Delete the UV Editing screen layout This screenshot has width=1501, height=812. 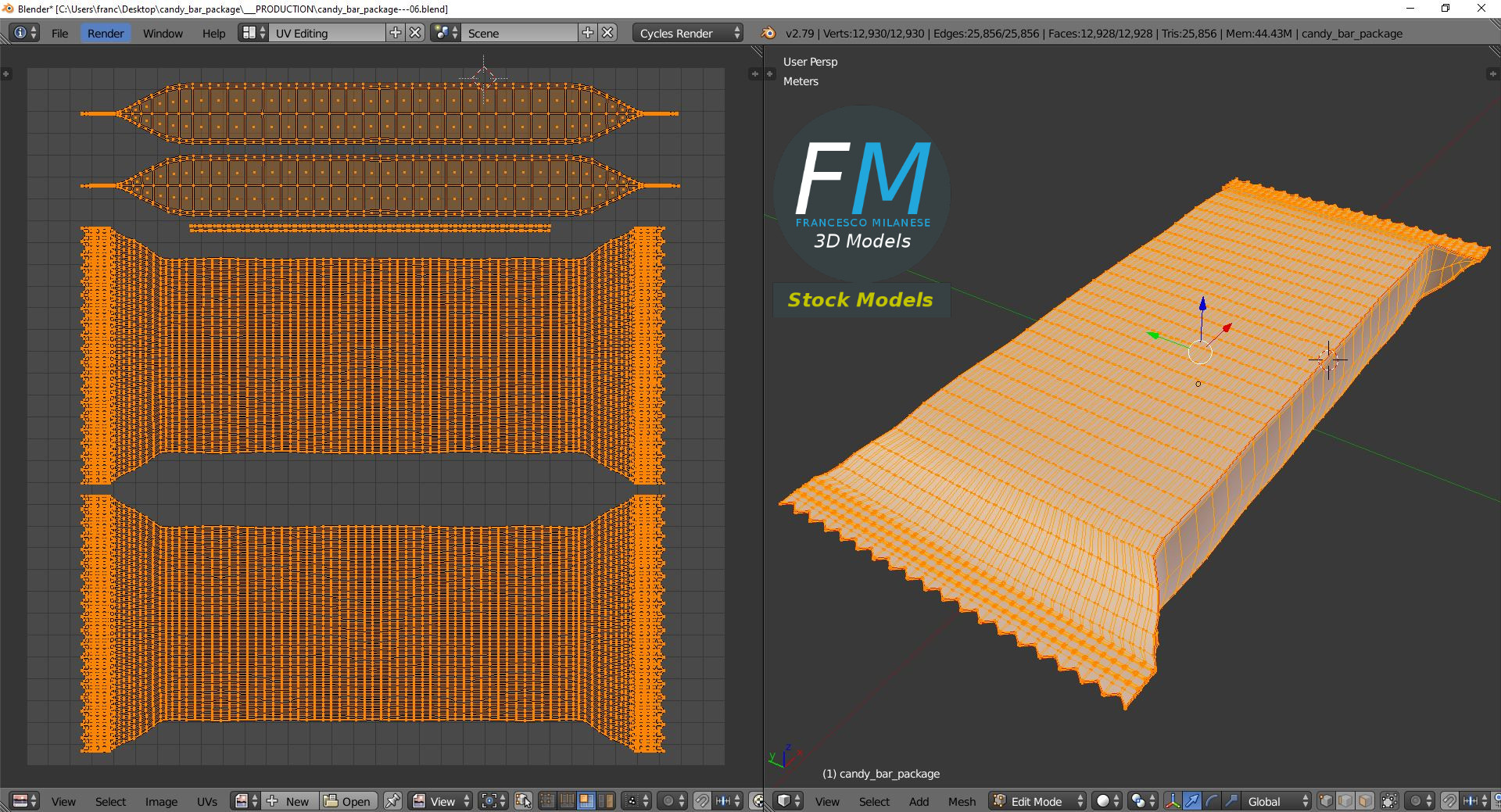(x=416, y=33)
